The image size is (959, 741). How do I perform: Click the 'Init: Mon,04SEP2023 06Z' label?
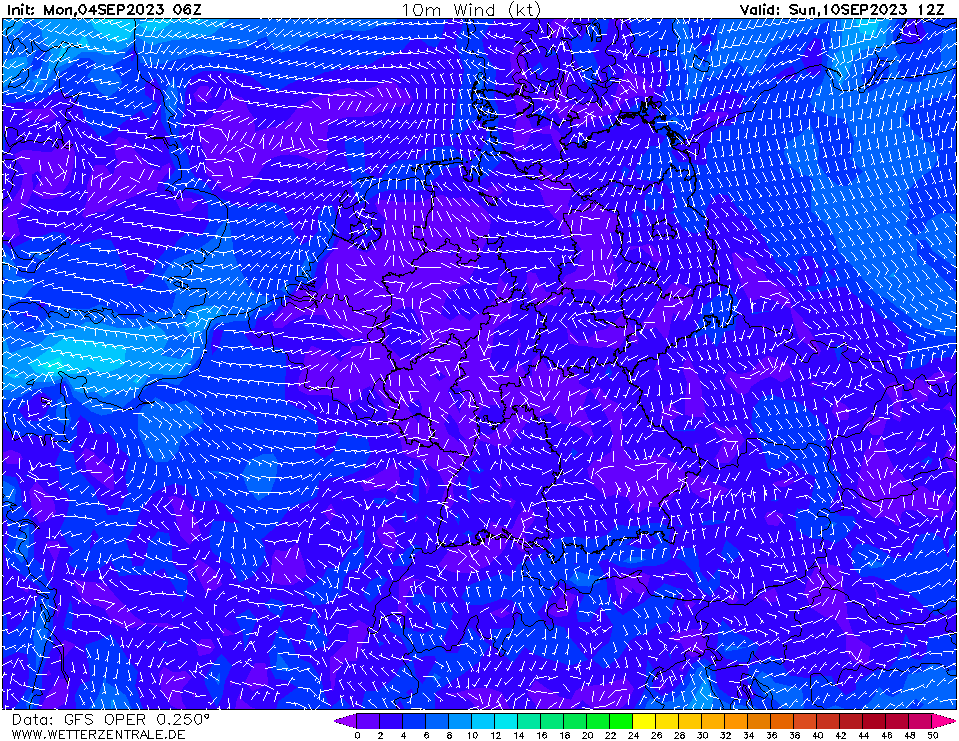104,10
